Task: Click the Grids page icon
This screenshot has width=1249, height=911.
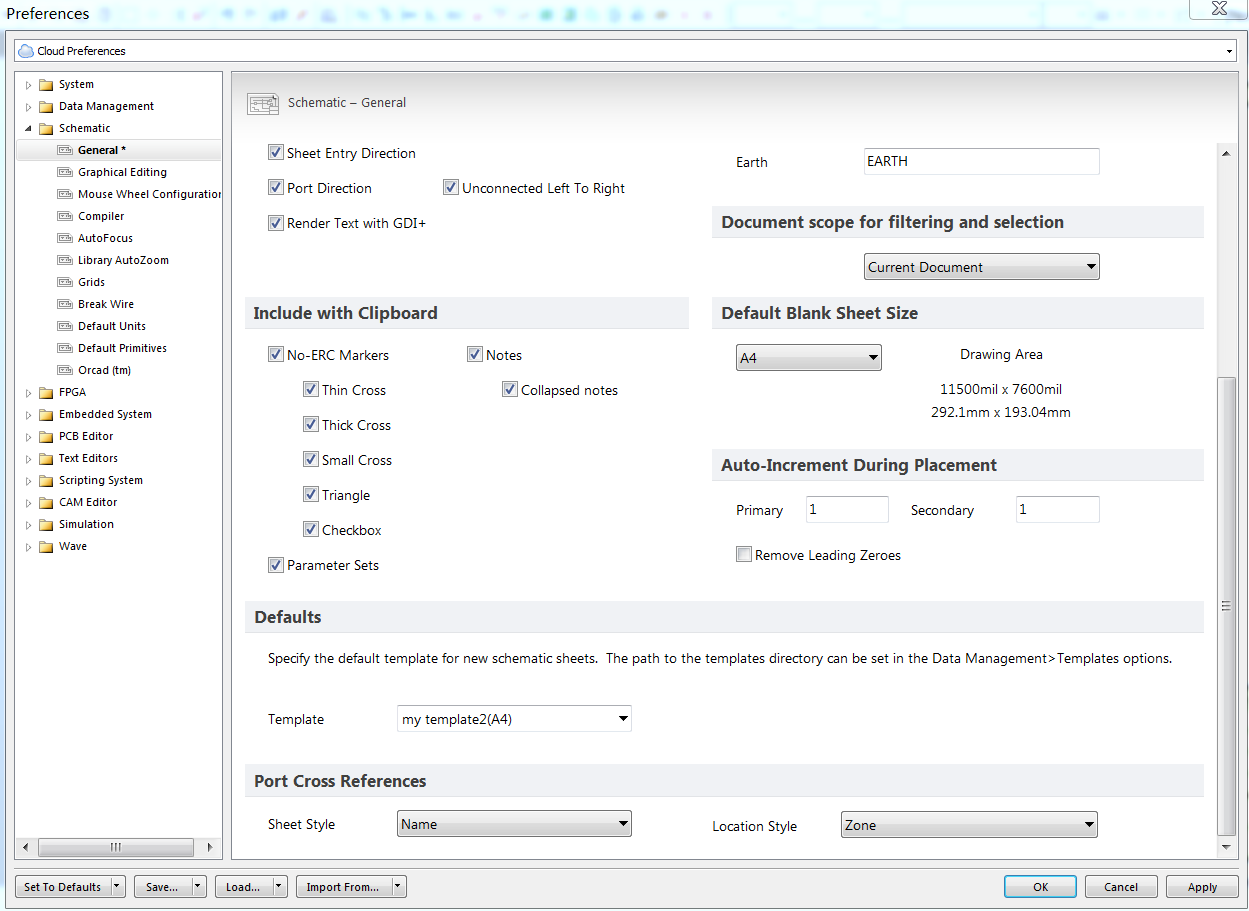Action: pyautogui.click(x=65, y=282)
